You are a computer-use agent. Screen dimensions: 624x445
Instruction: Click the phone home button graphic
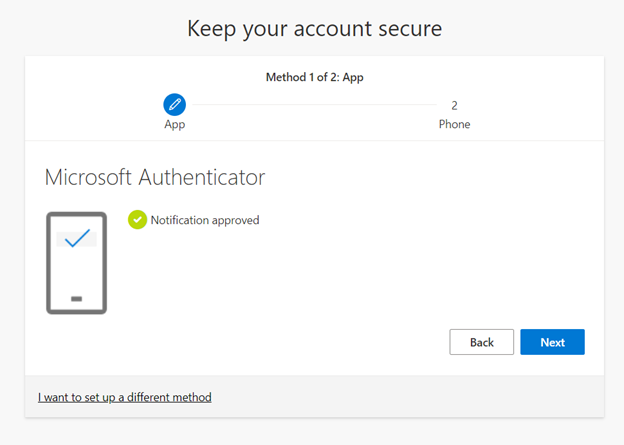[x=76, y=299]
